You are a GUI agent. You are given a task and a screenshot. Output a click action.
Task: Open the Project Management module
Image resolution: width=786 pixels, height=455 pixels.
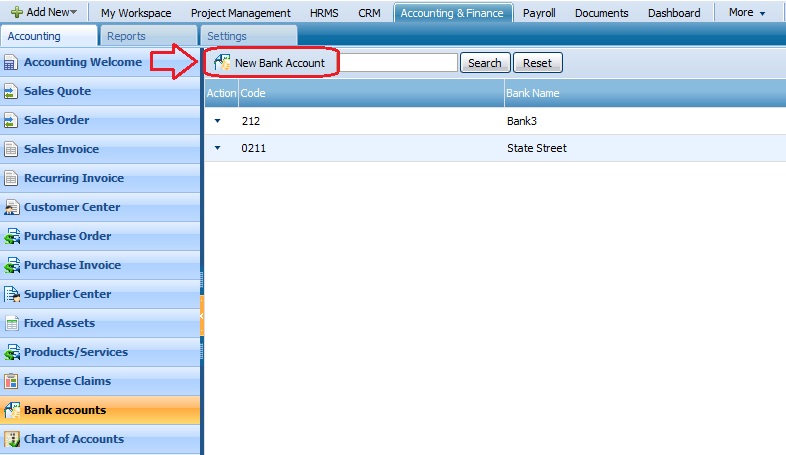point(241,13)
